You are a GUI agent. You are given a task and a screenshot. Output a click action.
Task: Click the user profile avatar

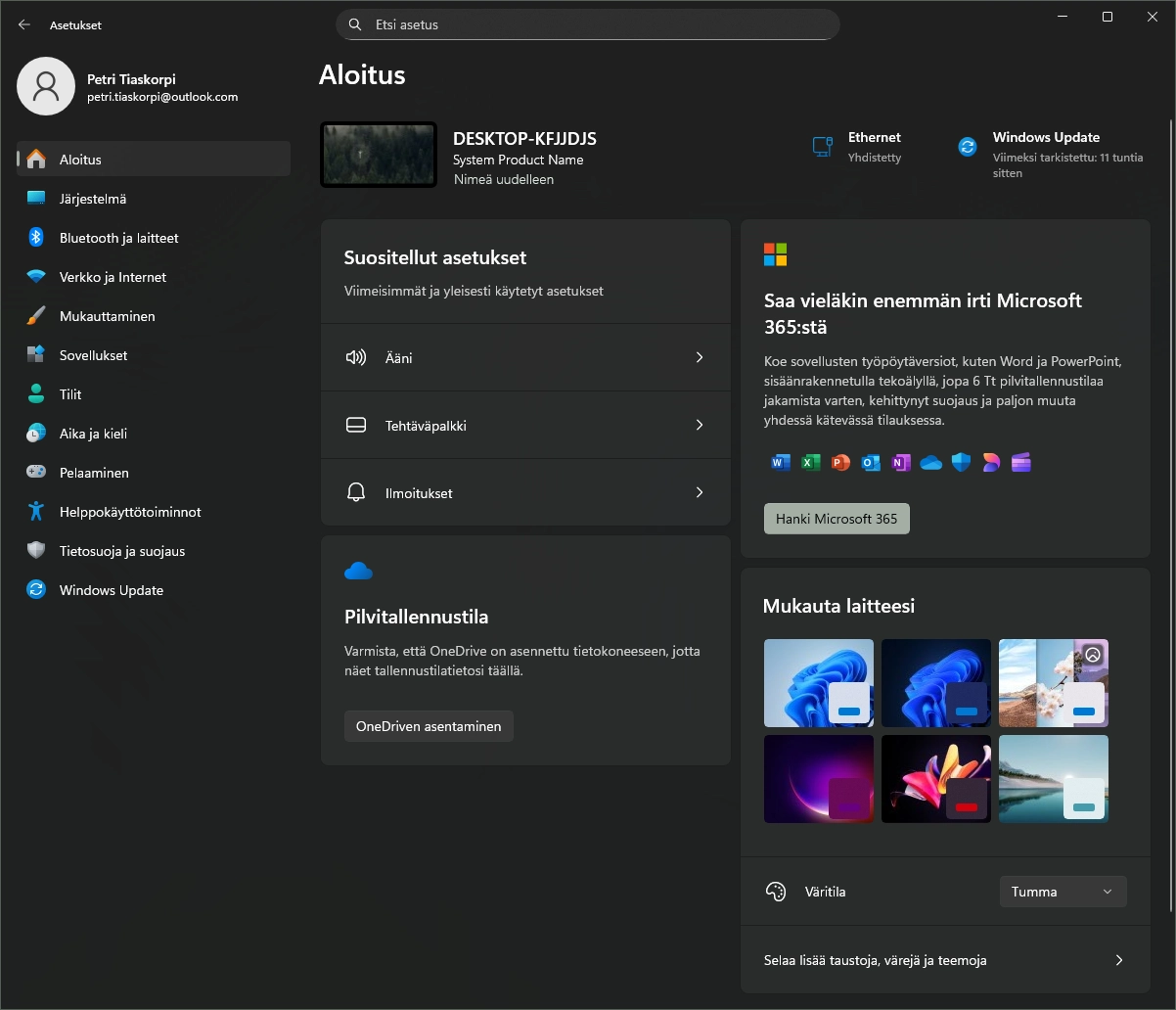click(46, 86)
